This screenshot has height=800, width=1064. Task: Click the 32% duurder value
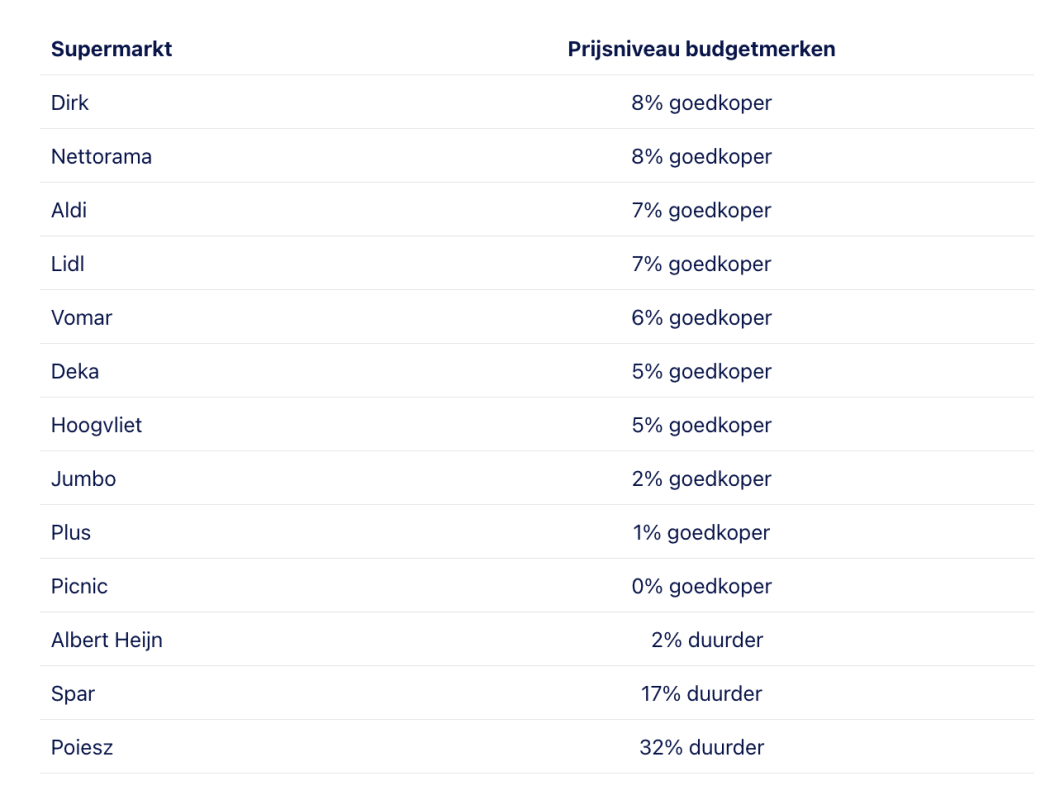pyautogui.click(x=701, y=747)
